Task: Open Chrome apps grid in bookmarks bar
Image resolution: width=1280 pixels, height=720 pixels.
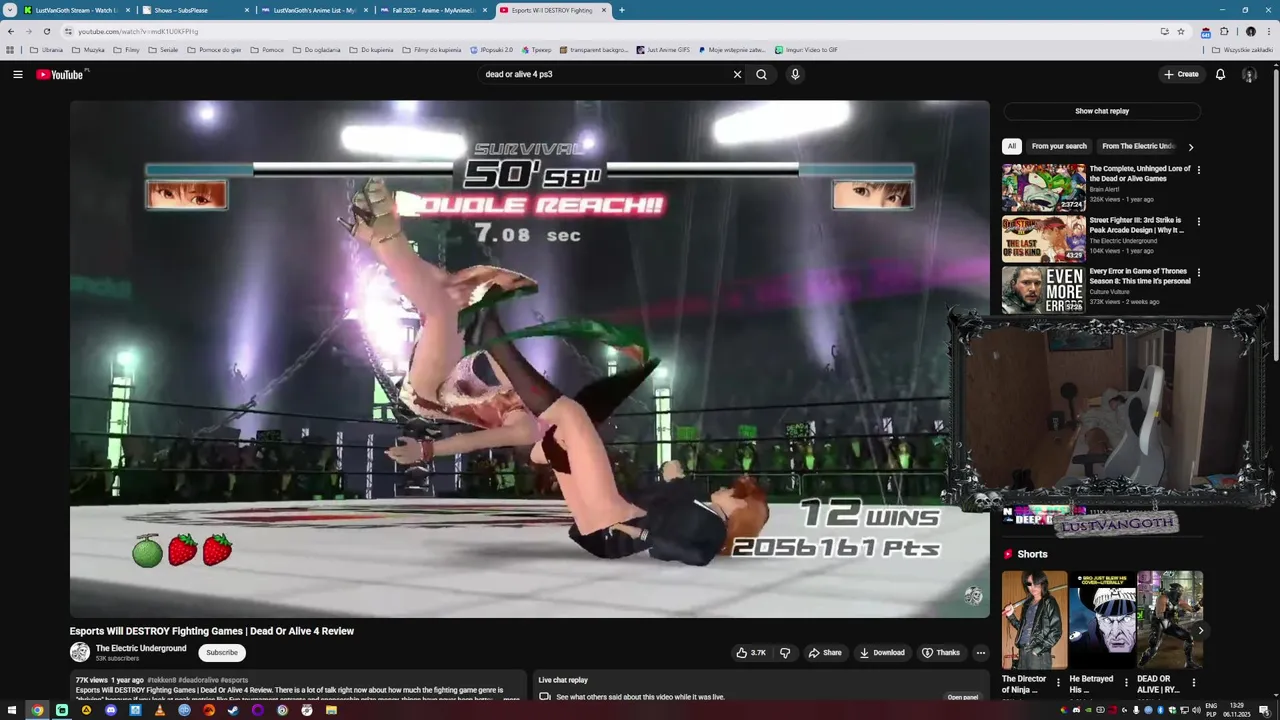Action: pos(11,49)
